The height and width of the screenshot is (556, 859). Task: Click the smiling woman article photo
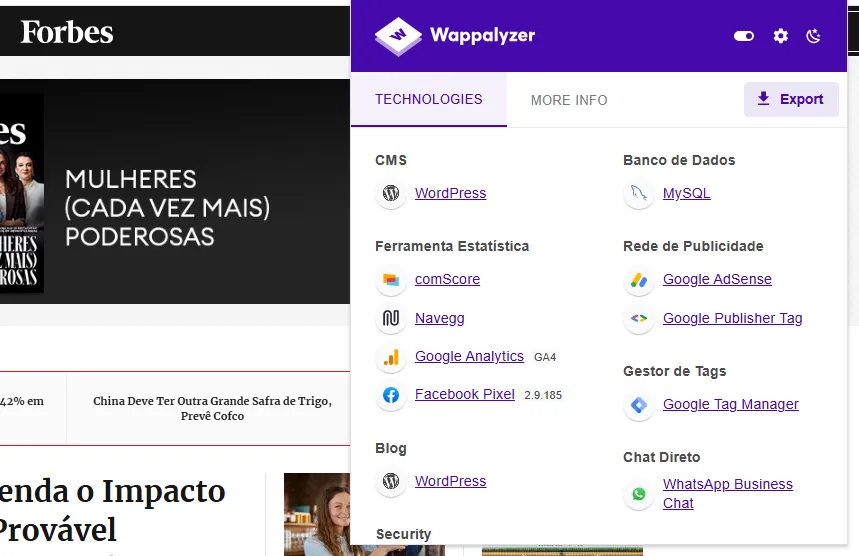click(x=317, y=514)
